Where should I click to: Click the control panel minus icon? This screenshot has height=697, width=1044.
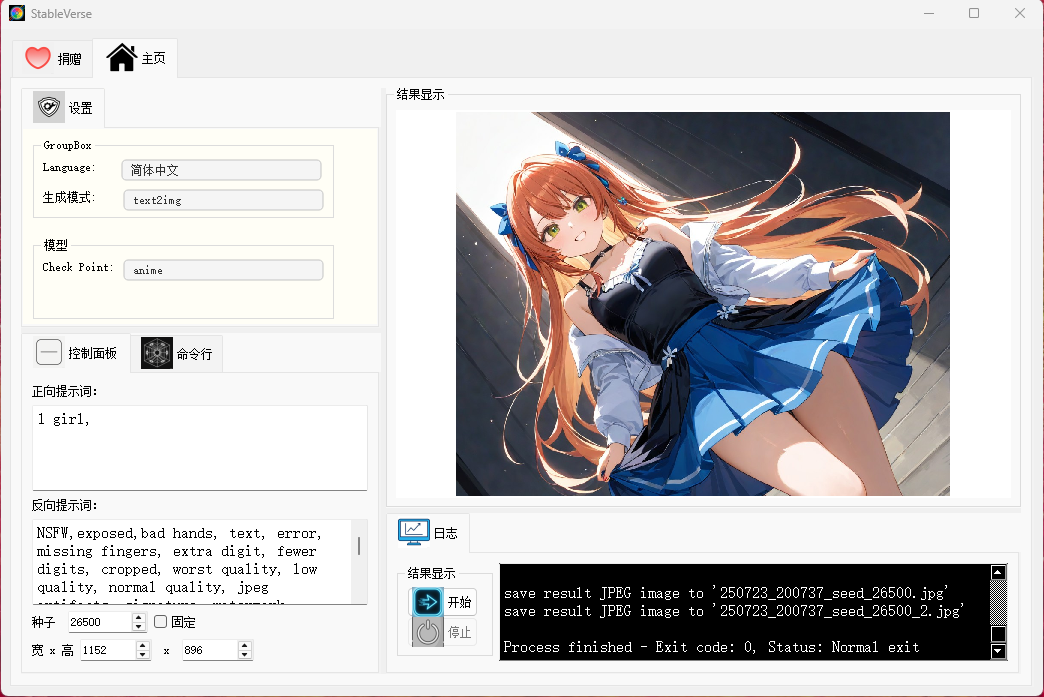49,352
